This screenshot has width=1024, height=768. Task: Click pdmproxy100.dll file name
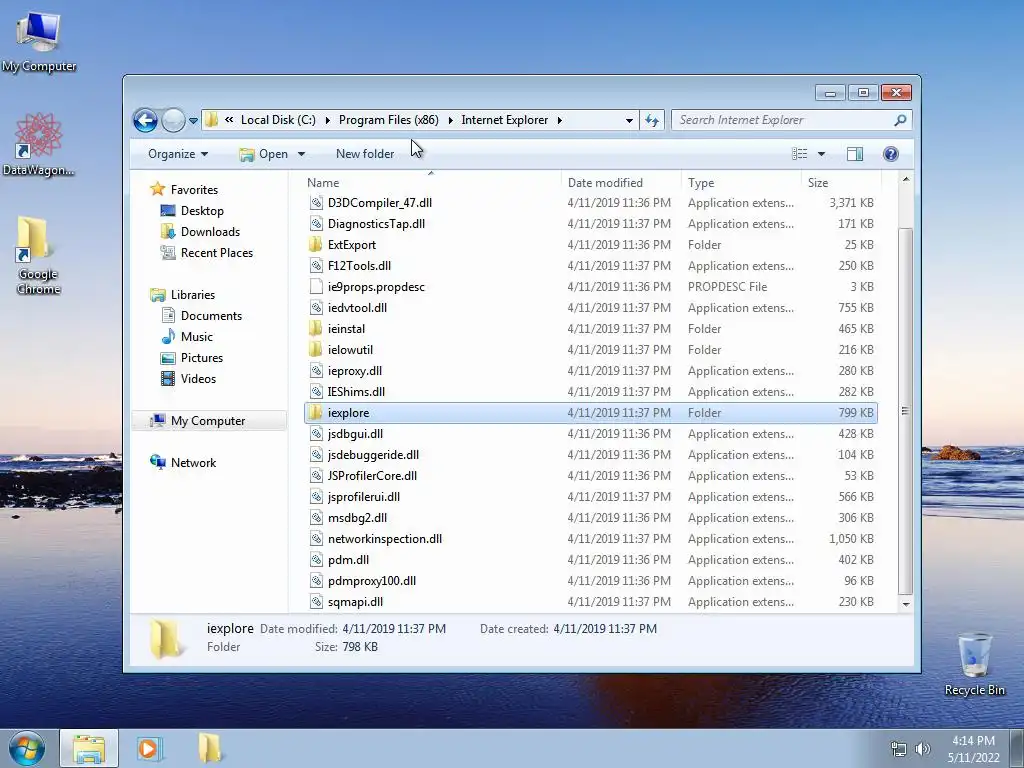tap(372, 581)
